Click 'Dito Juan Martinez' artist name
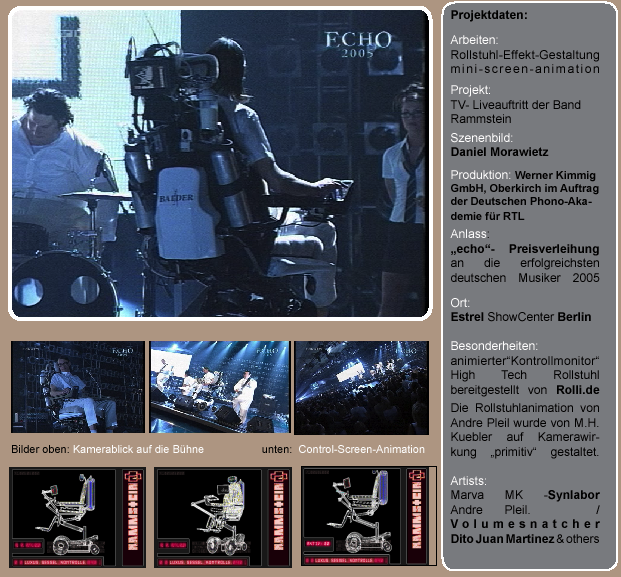Image resolution: width=621 pixels, height=577 pixels. (x=502, y=539)
